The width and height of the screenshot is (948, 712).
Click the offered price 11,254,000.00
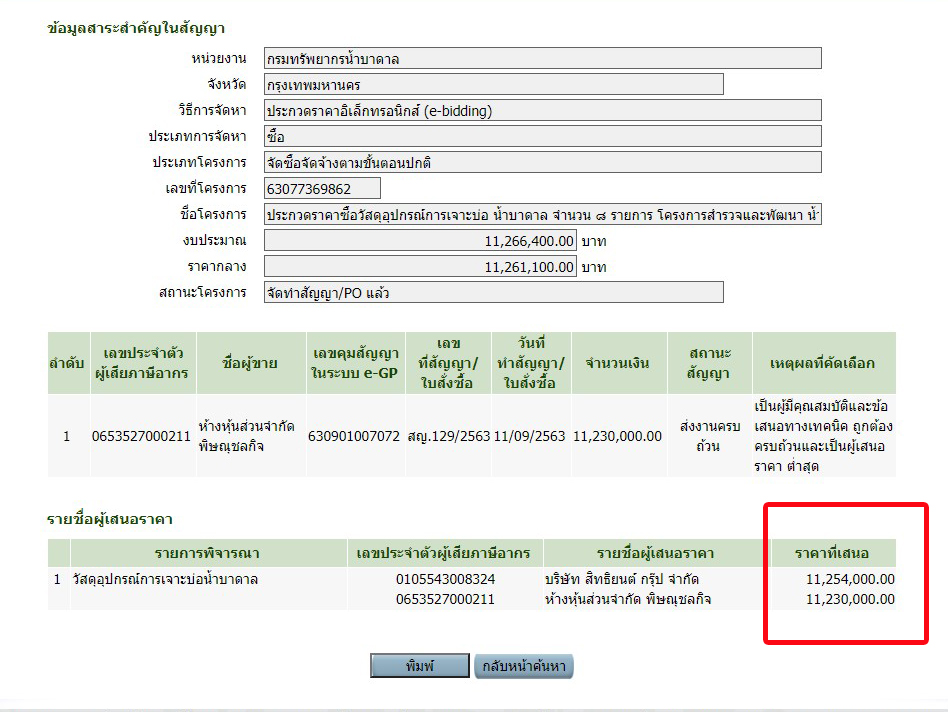[x=849, y=579]
